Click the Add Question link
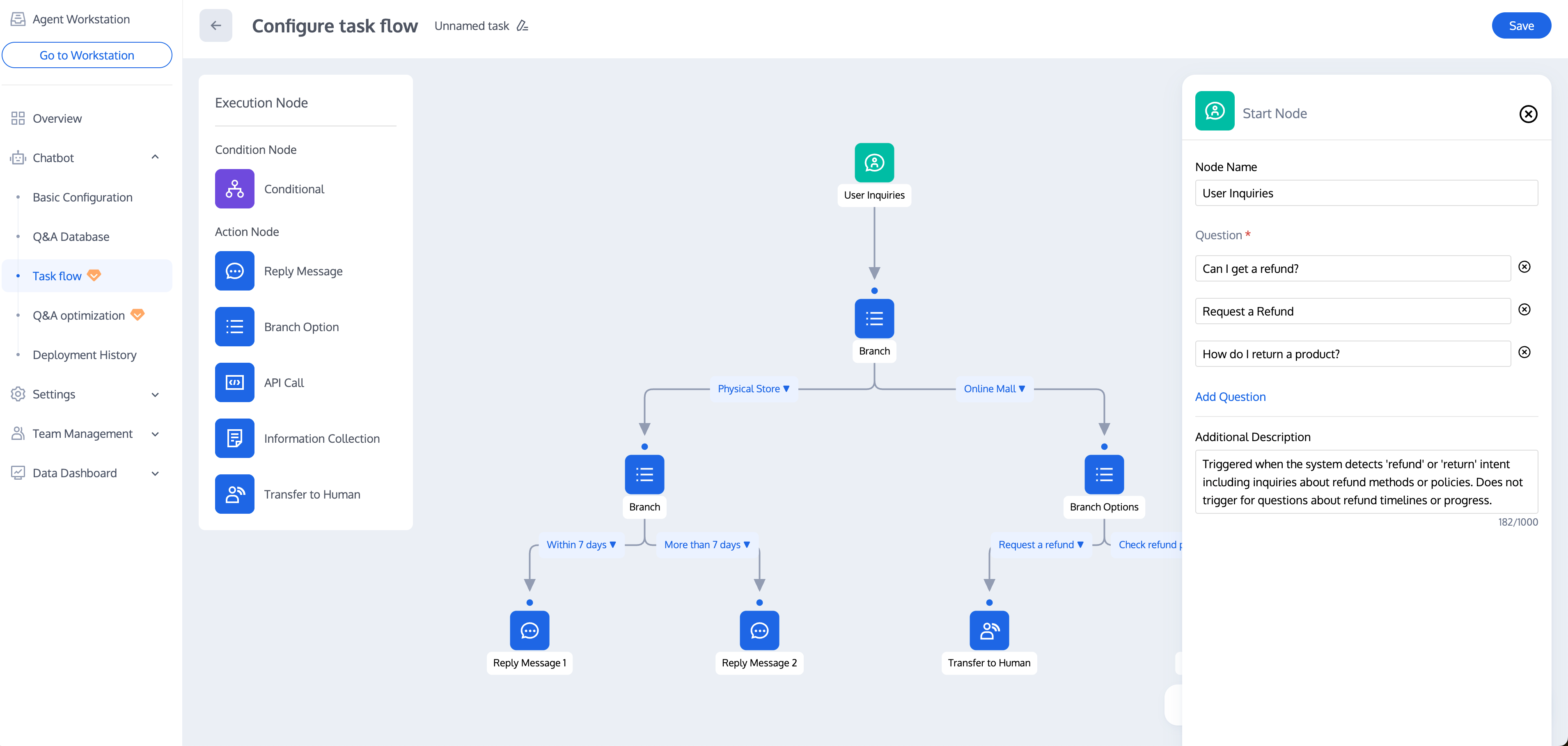This screenshot has height=746, width=1568. point(1229,397)
